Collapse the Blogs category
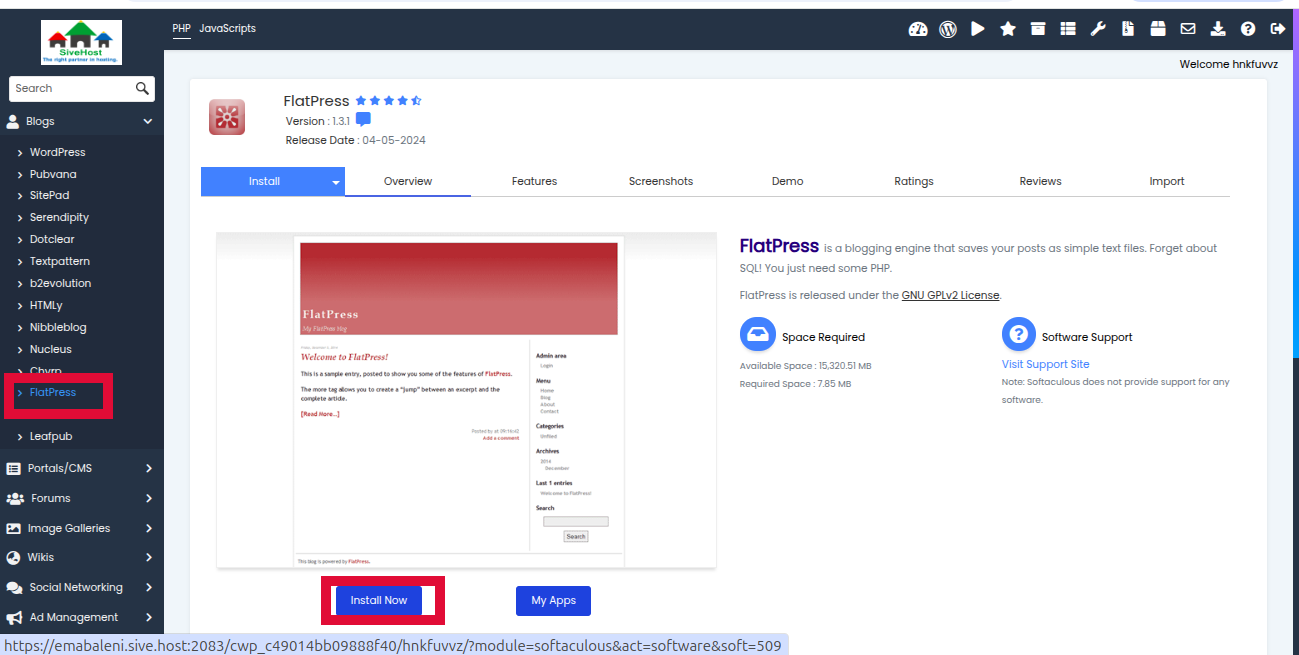The height and width of the screenshot is (655, 1299). tap(82, 121)
